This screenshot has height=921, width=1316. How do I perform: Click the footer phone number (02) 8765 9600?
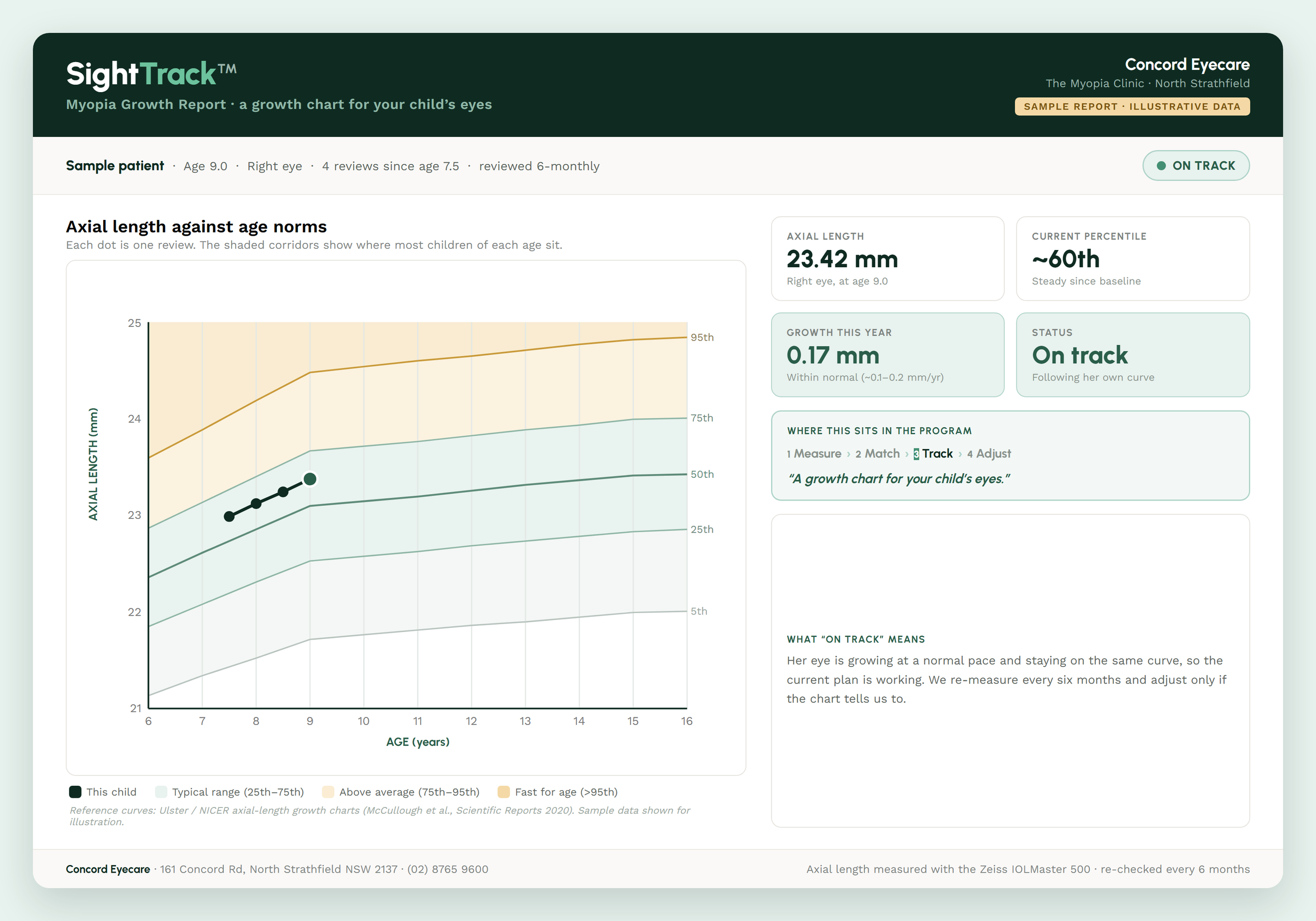tap(447, 869)
